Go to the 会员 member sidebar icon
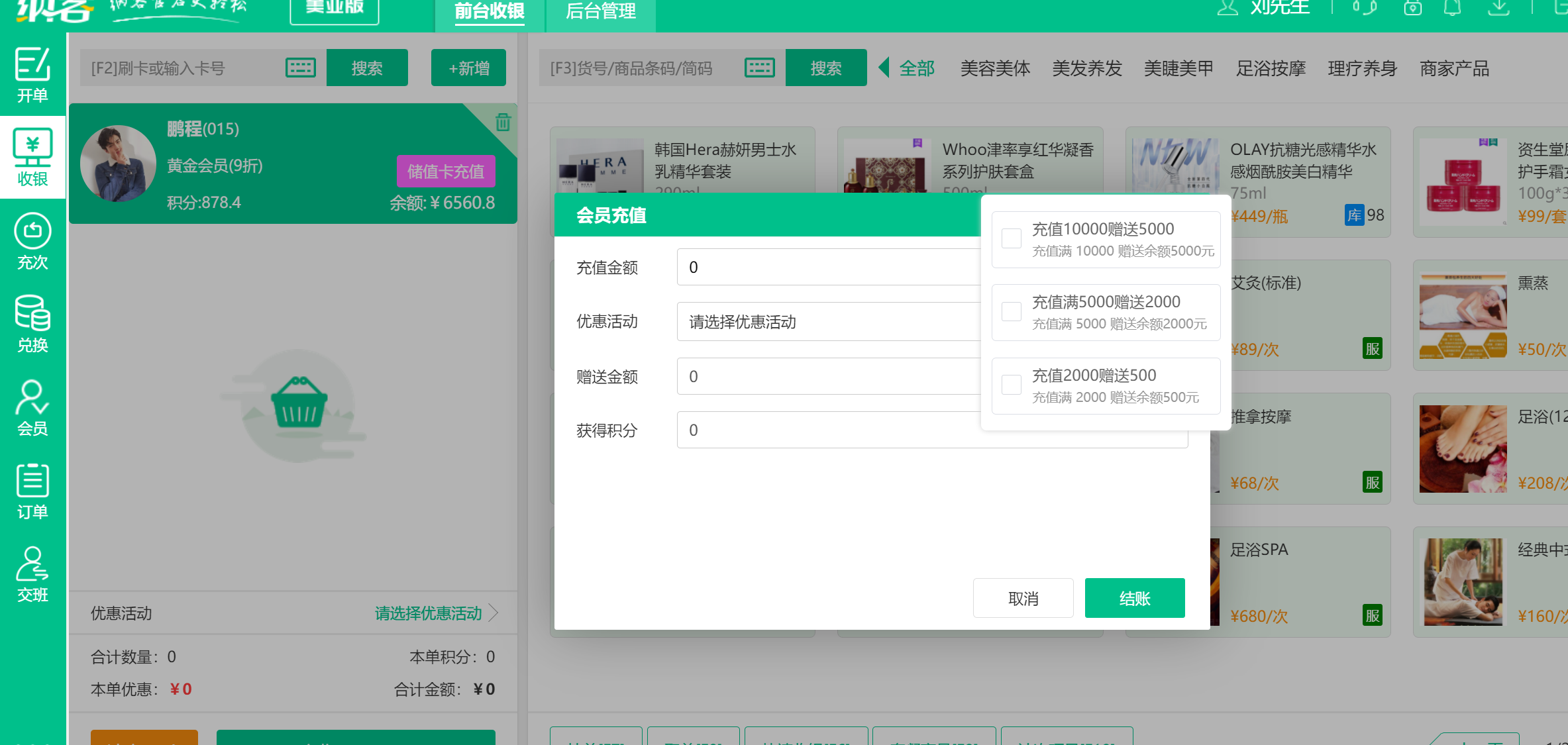The width and height of the screenshot is (1568, 745). pos(32,407)
